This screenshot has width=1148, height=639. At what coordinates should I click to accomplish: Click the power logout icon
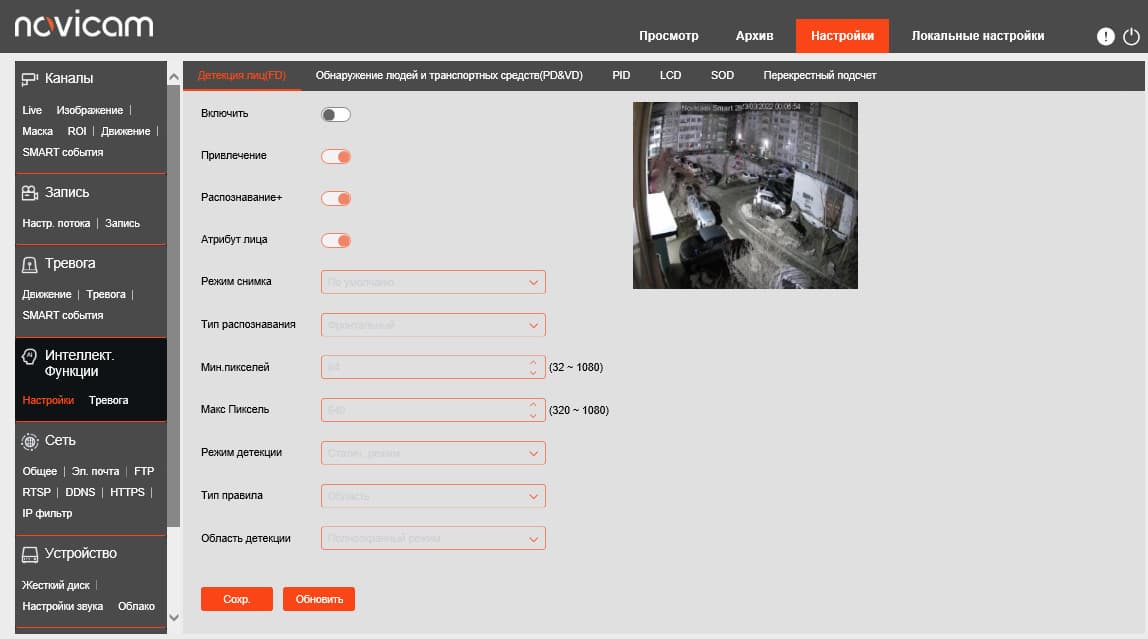(1131, 36)
